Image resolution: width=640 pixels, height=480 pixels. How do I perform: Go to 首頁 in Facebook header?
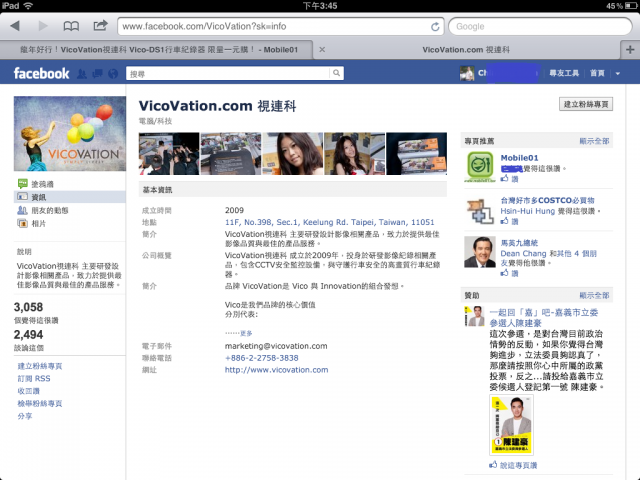tap(597, 73)
